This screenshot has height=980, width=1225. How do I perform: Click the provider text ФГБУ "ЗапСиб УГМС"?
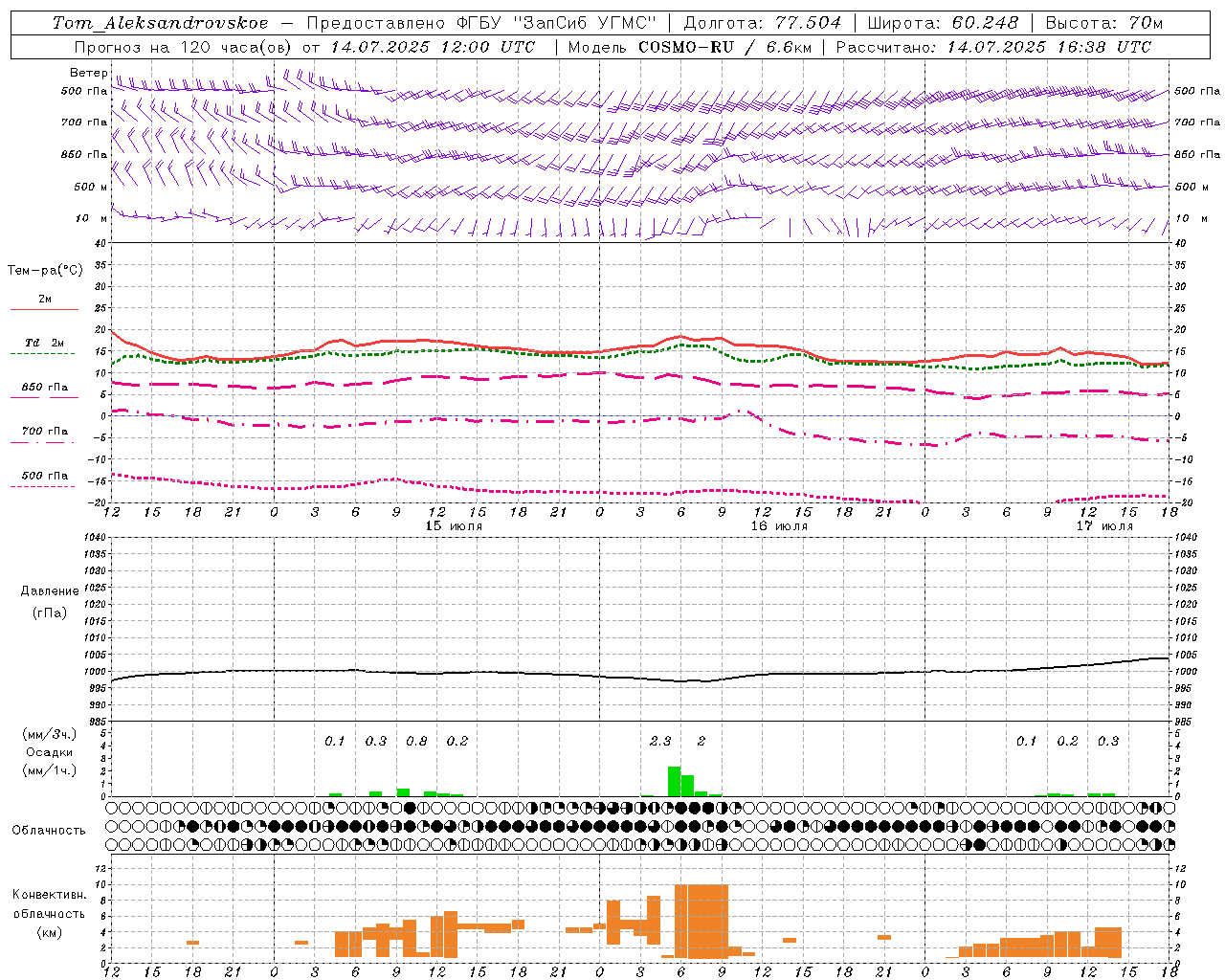click(559, 23)
